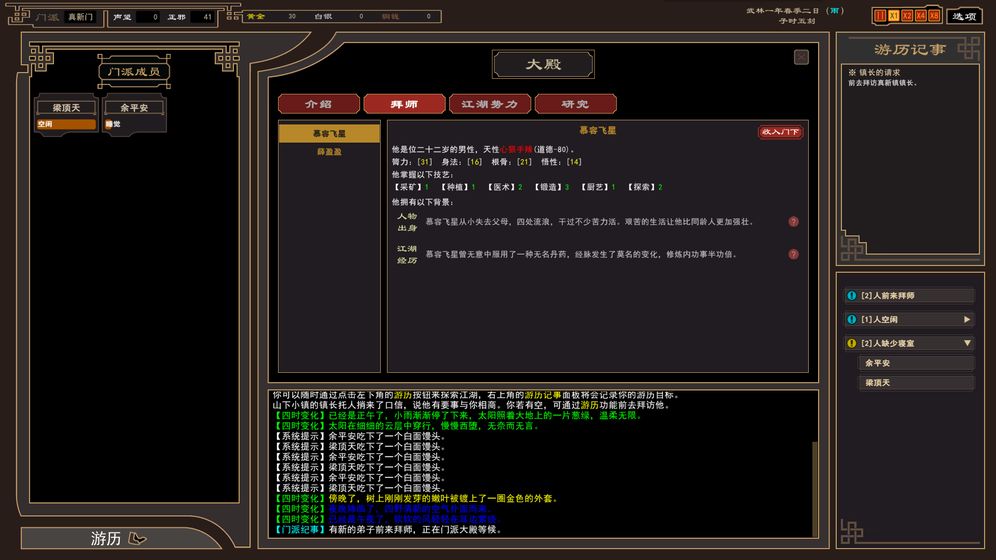Set game speed to X8
This screenshot has width=996, height=560.
point(934,16)
